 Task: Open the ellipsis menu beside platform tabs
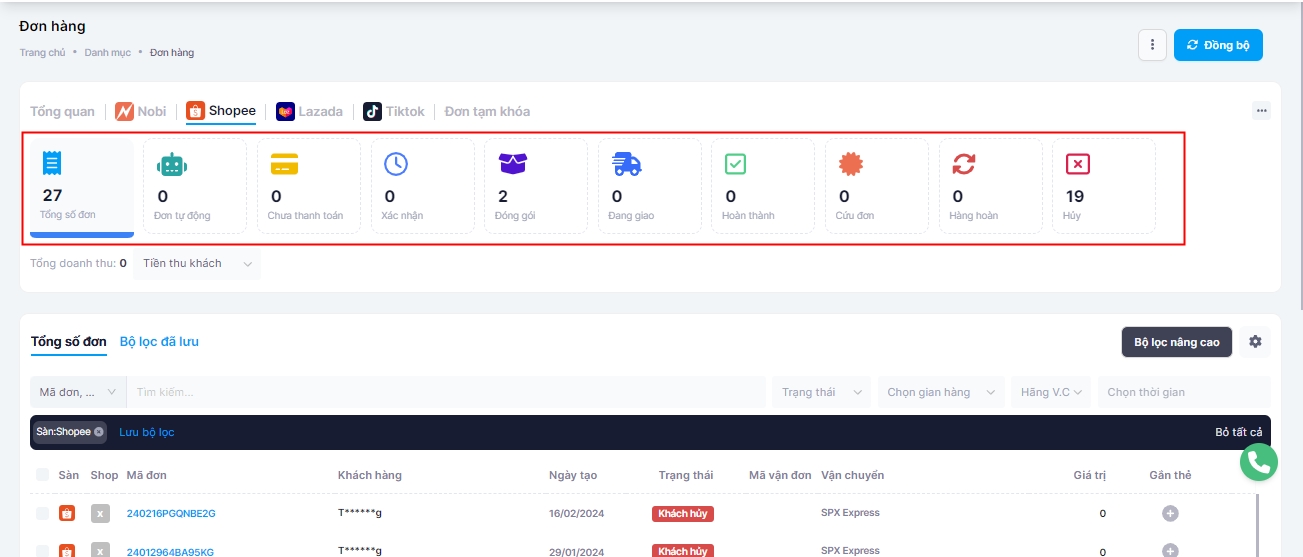pyautogui.click(x=1261, y=111)
